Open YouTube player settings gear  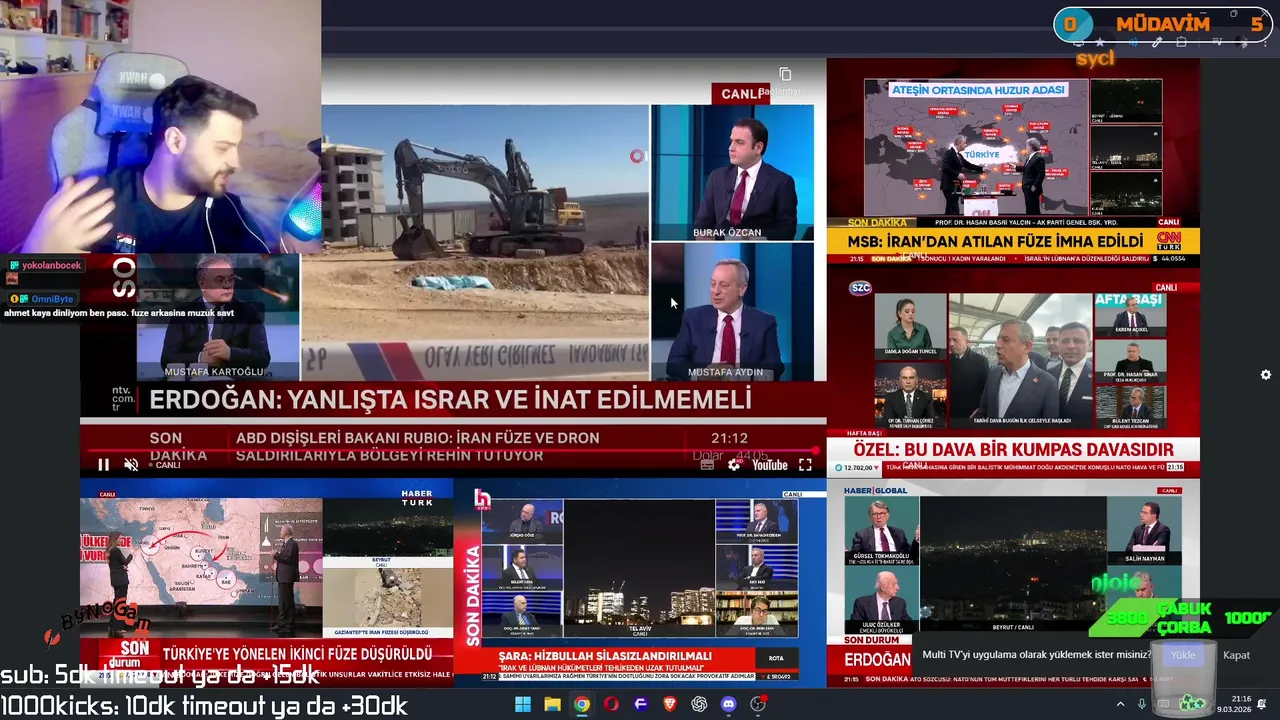[x=735, y=465]
